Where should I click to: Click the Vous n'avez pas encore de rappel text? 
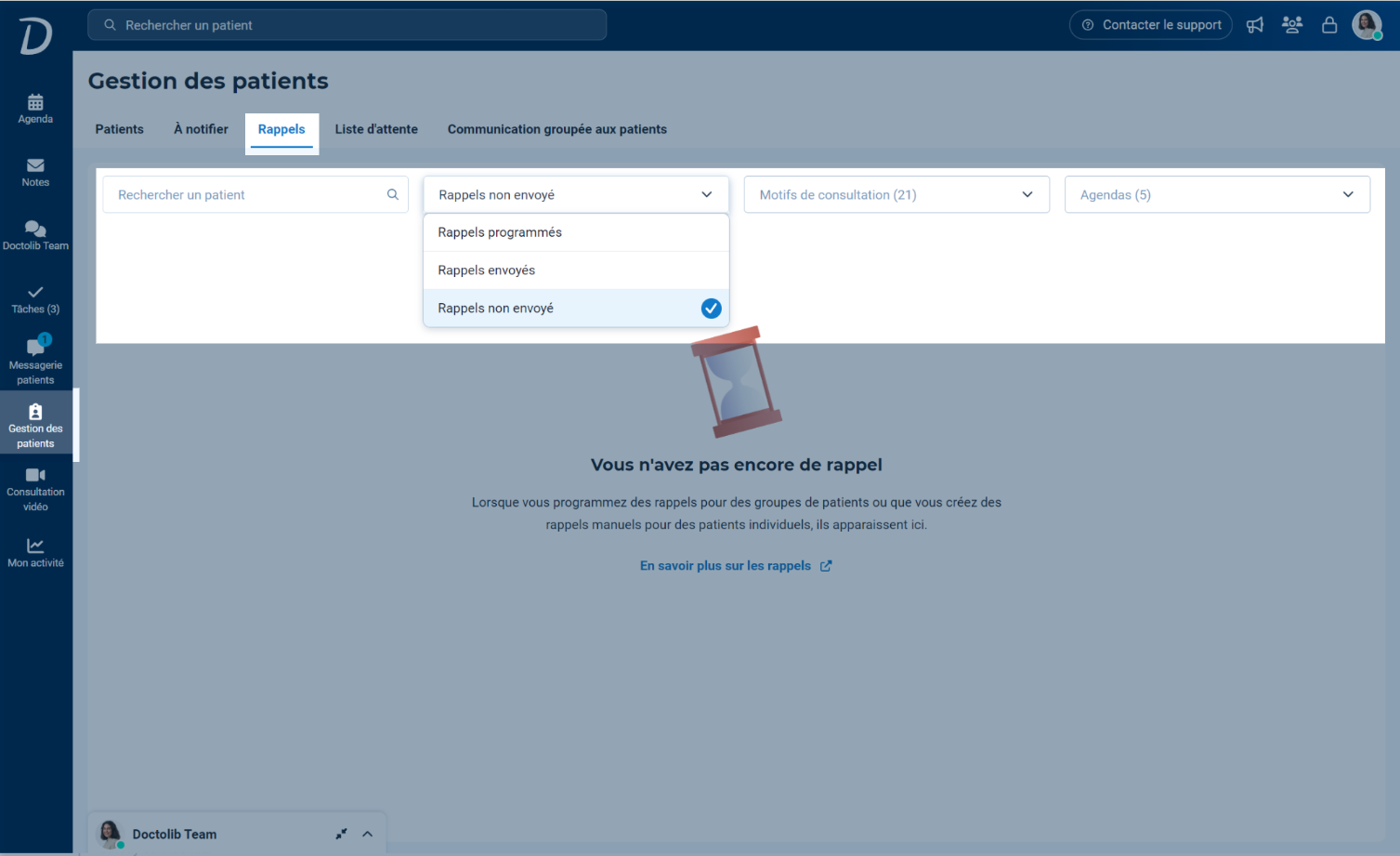click(737, 465)
